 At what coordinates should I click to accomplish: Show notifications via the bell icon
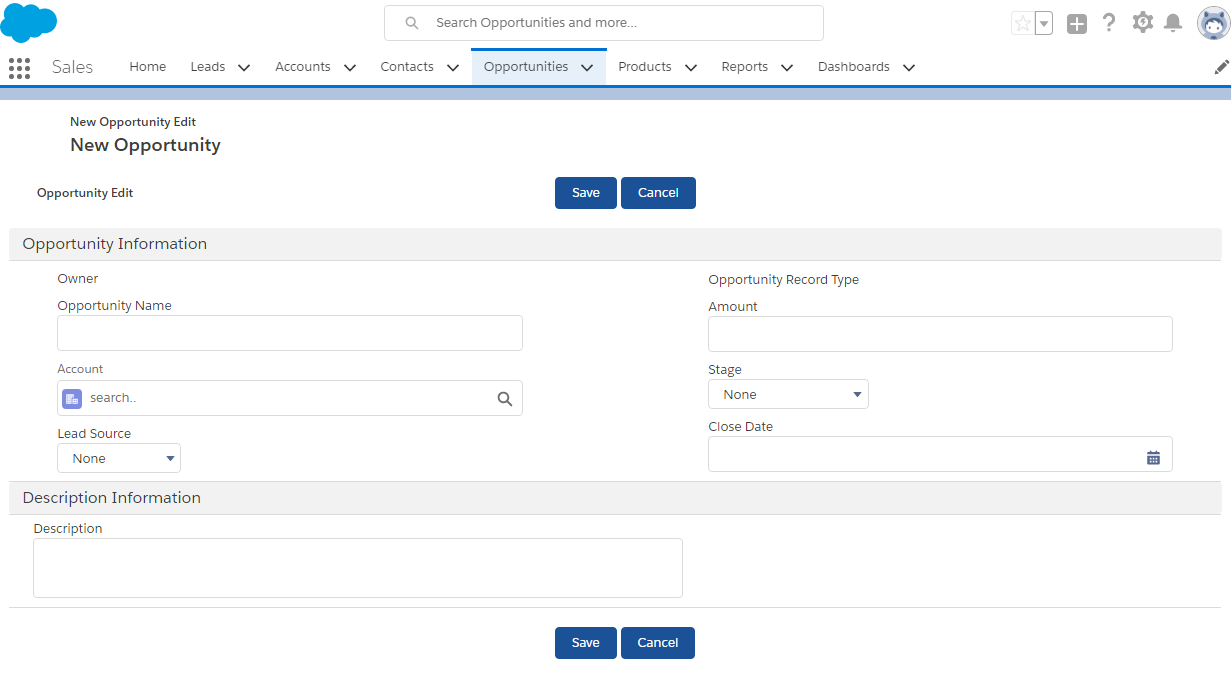[x=1173, y=22]
